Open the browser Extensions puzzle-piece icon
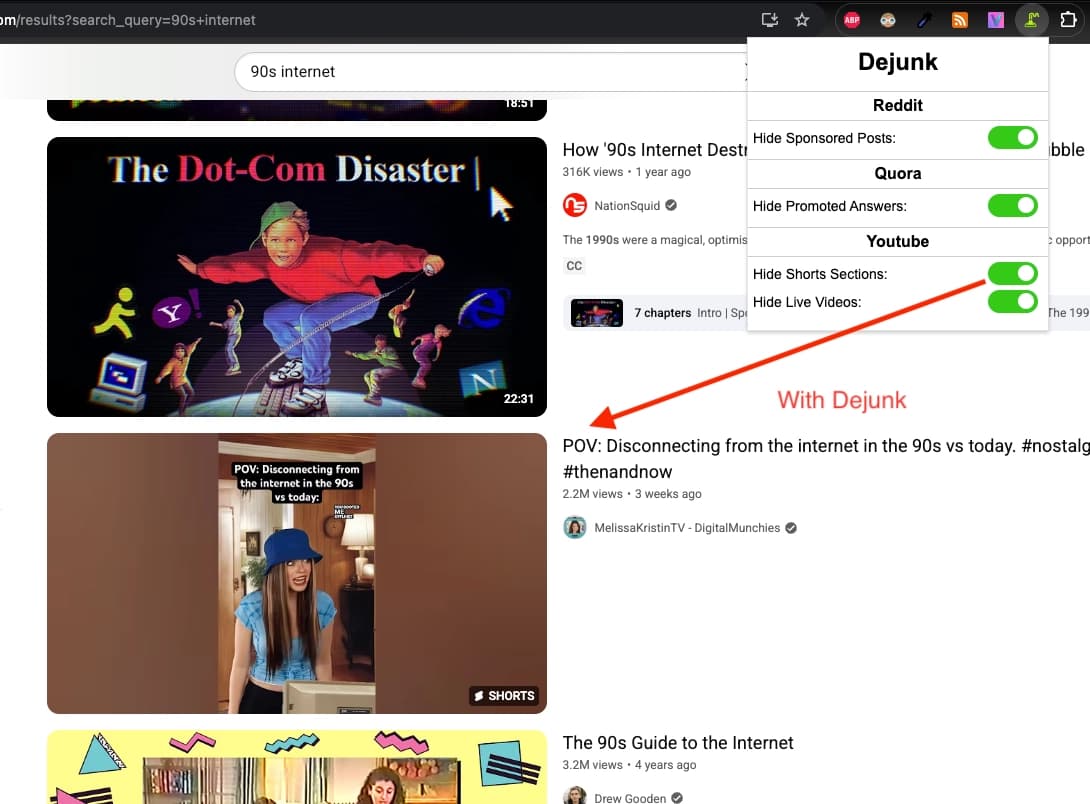This screenshot has width=1090, height=804. [x=1068, y=19]
